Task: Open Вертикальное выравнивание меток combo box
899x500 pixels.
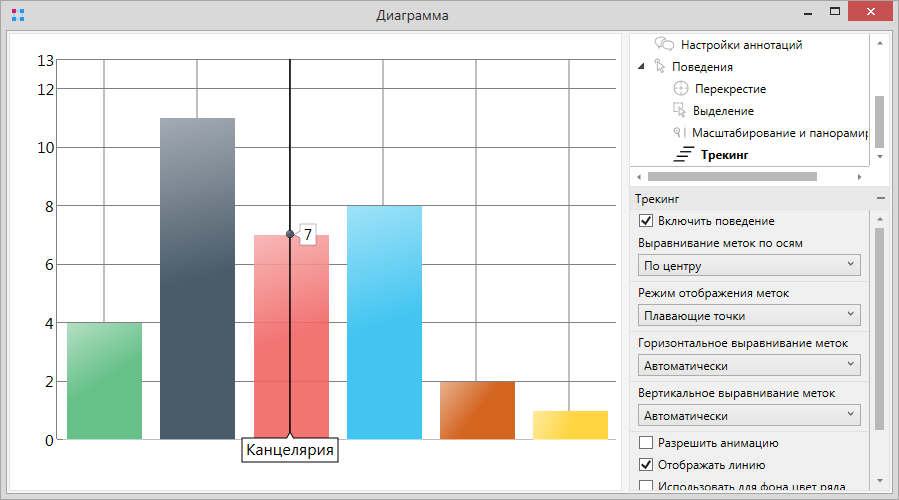Action: coord(749,415)
